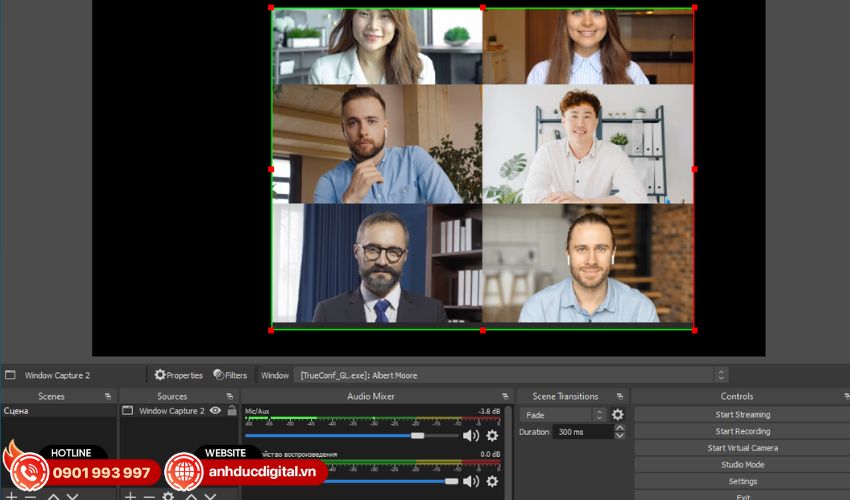Mute the Mic/Aux speaker
Viewport: 850px width, 500px height.
(470, 436)
